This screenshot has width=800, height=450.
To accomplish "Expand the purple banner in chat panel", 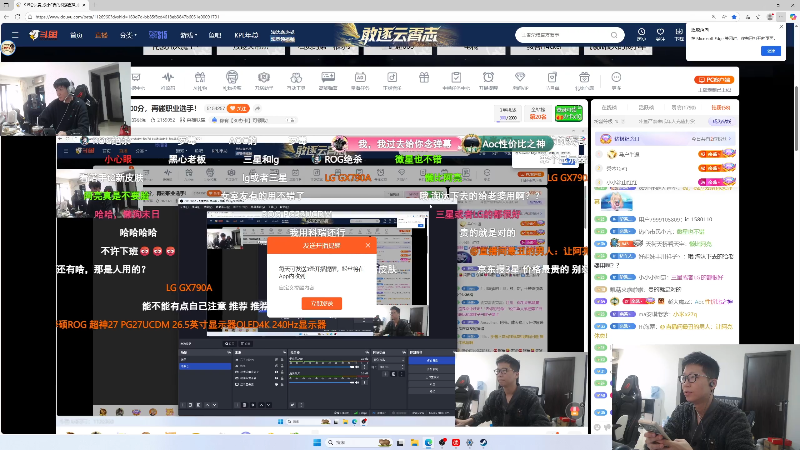I will 665,139.
